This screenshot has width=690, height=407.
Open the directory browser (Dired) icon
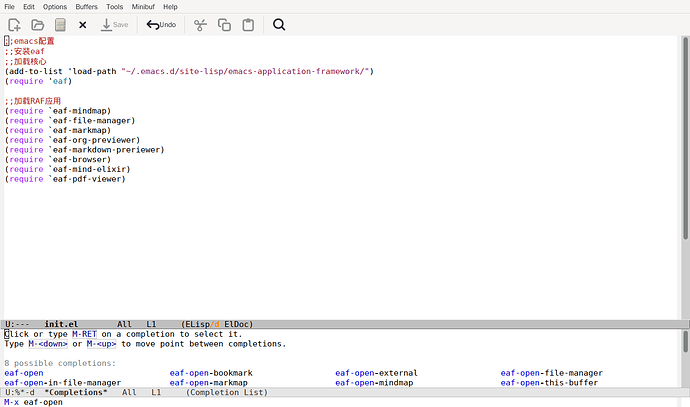pyautogui.click(x=60, y=24)
